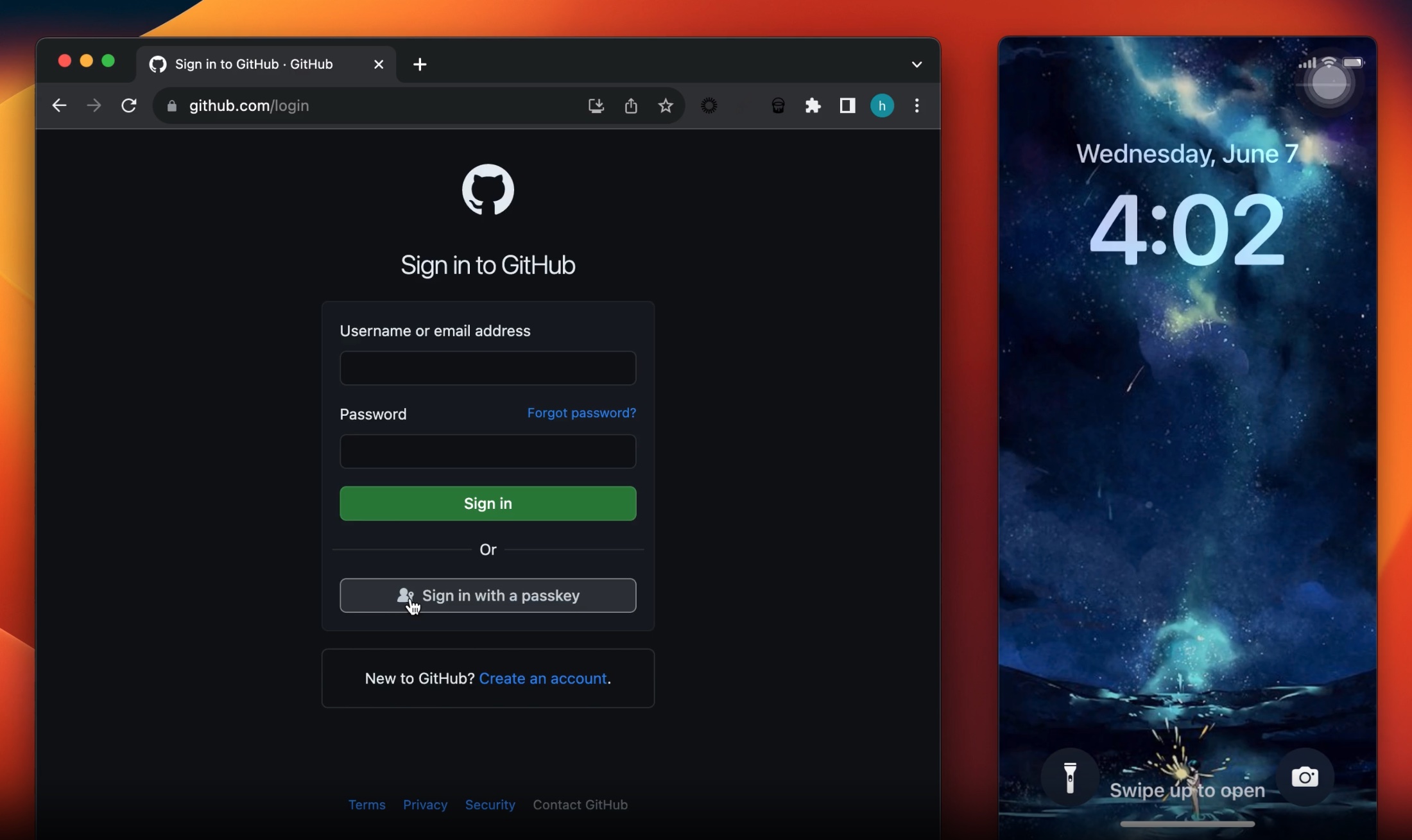1412x840 pixels.
Task: Click the 'Username or email address' label
Action: point(435,331)
